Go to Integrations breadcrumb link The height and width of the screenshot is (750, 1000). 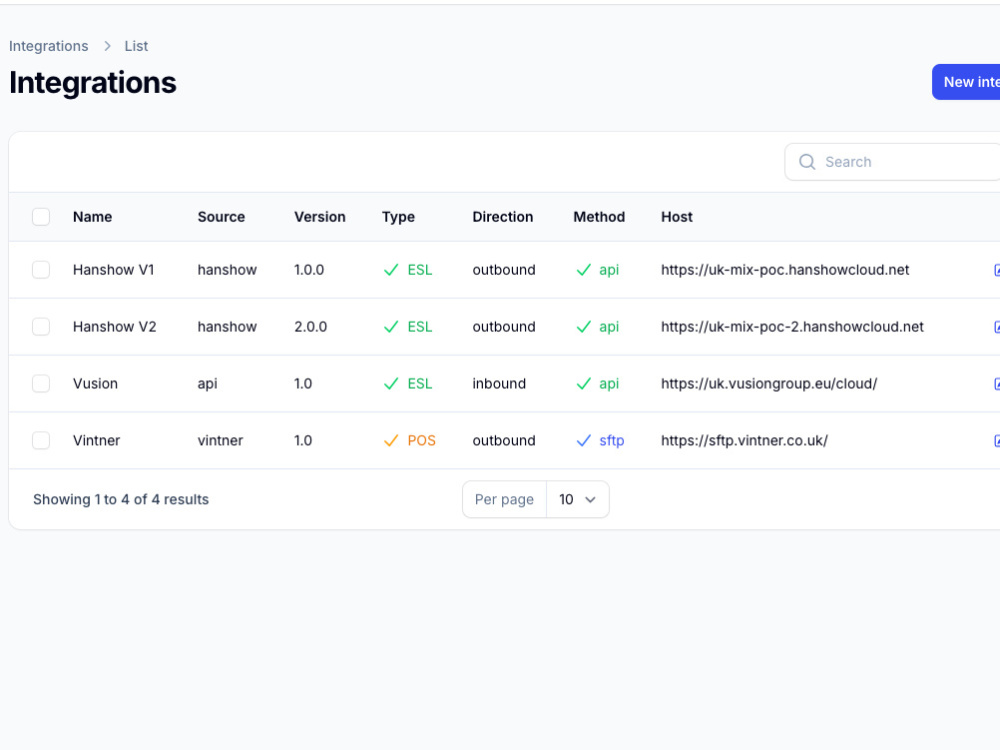[x=48, y=46]
